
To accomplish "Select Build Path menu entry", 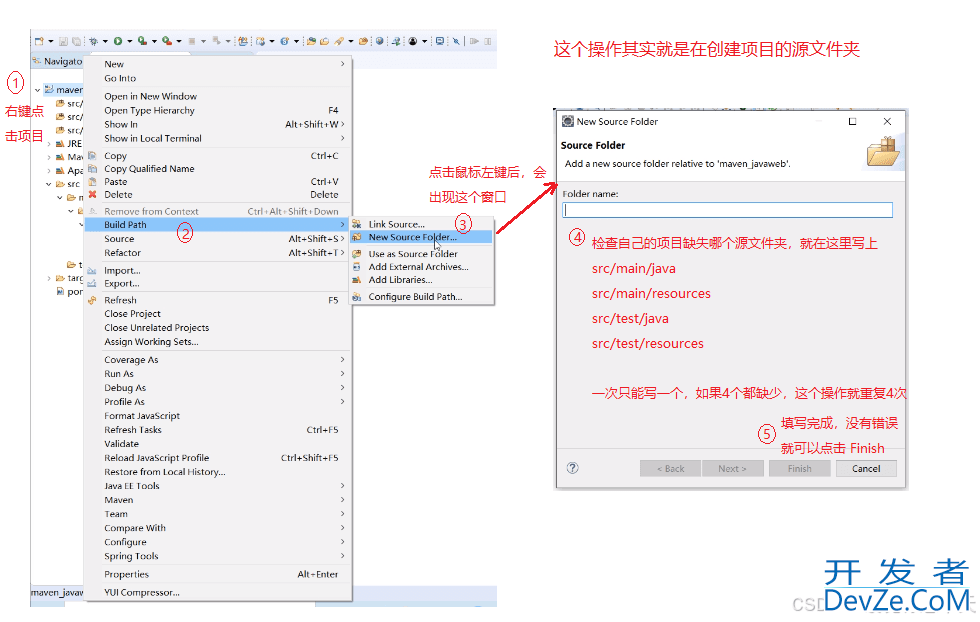I will pyautogui.click(x=218, y=224).
